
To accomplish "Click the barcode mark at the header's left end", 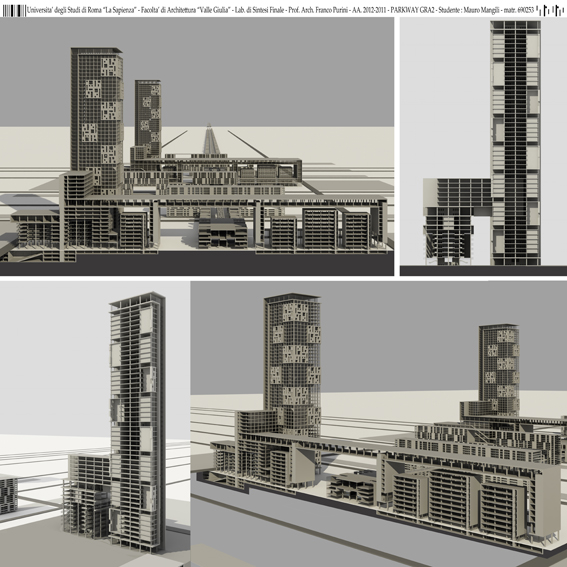I will click(x=14, y=10).
